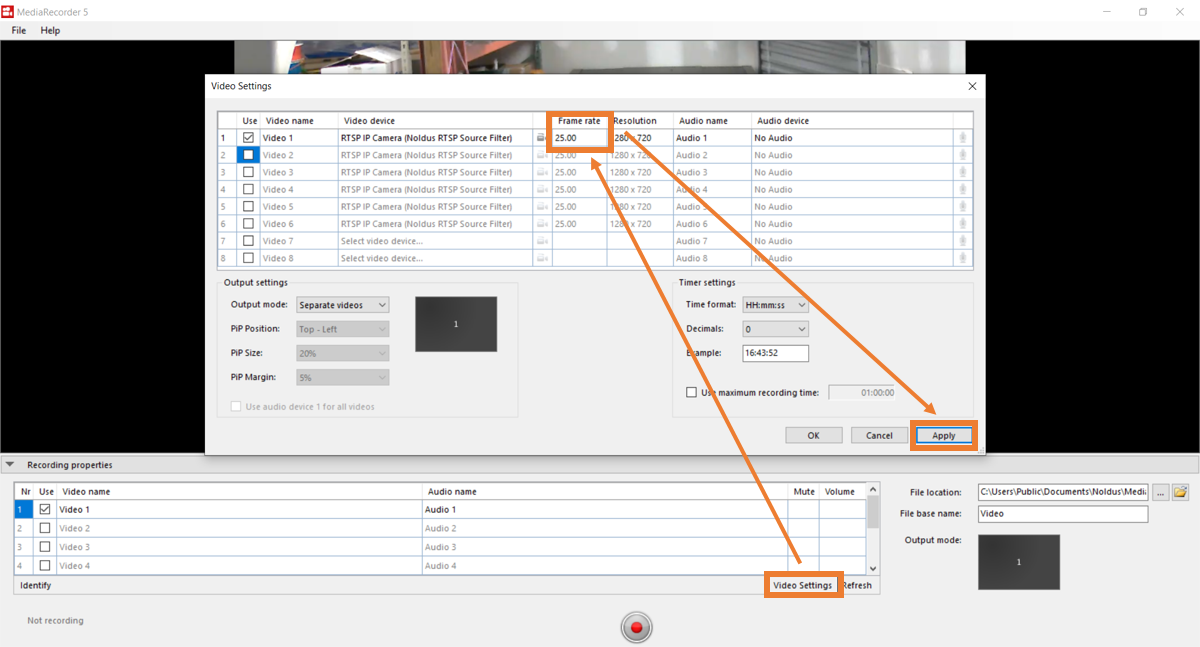1200x647 pixels.
Task: Click Apply in Video Settings
Action: pos(943,436)
